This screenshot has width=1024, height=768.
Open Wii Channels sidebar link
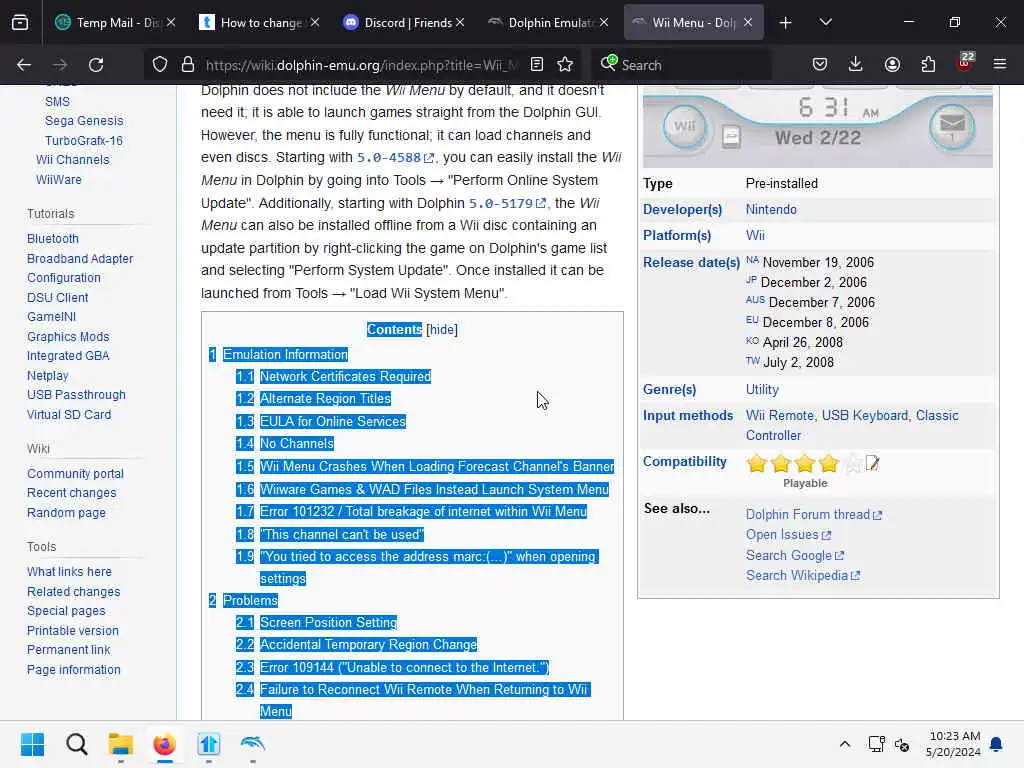click(72, 160)
